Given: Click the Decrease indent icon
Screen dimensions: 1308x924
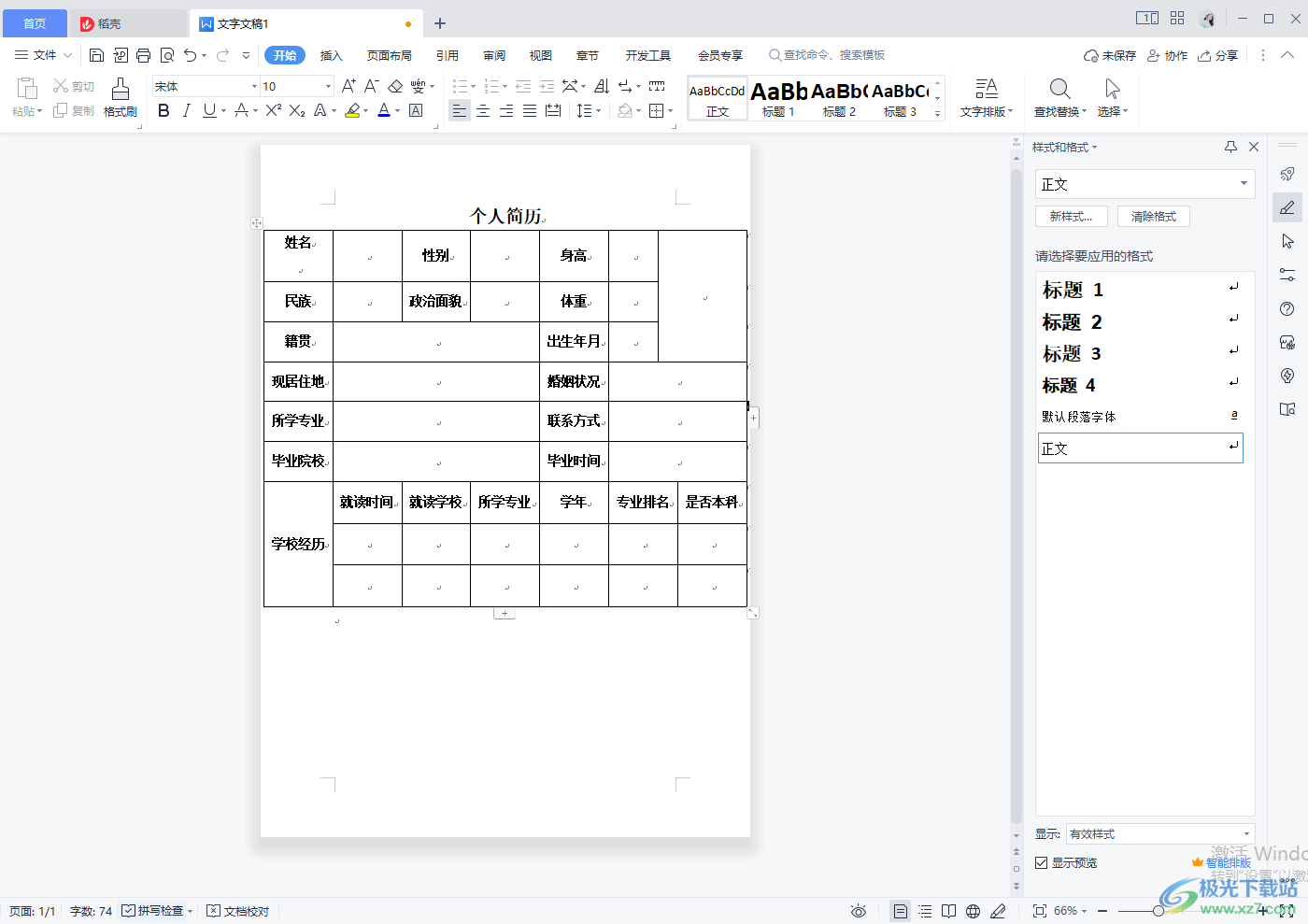Looking at the screenshot, I should coord(523,86).
